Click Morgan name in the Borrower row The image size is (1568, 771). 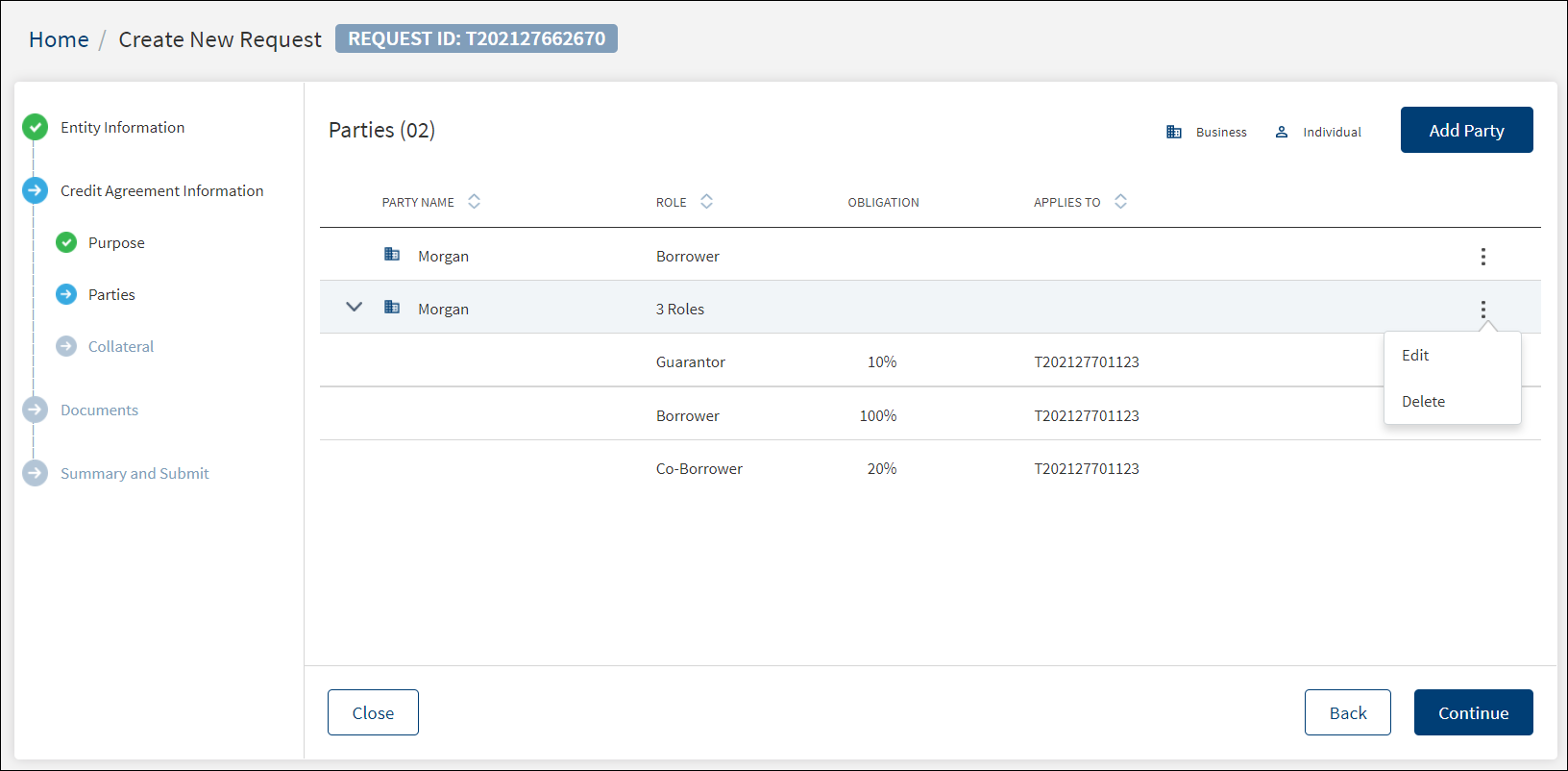tap(443, 257)
